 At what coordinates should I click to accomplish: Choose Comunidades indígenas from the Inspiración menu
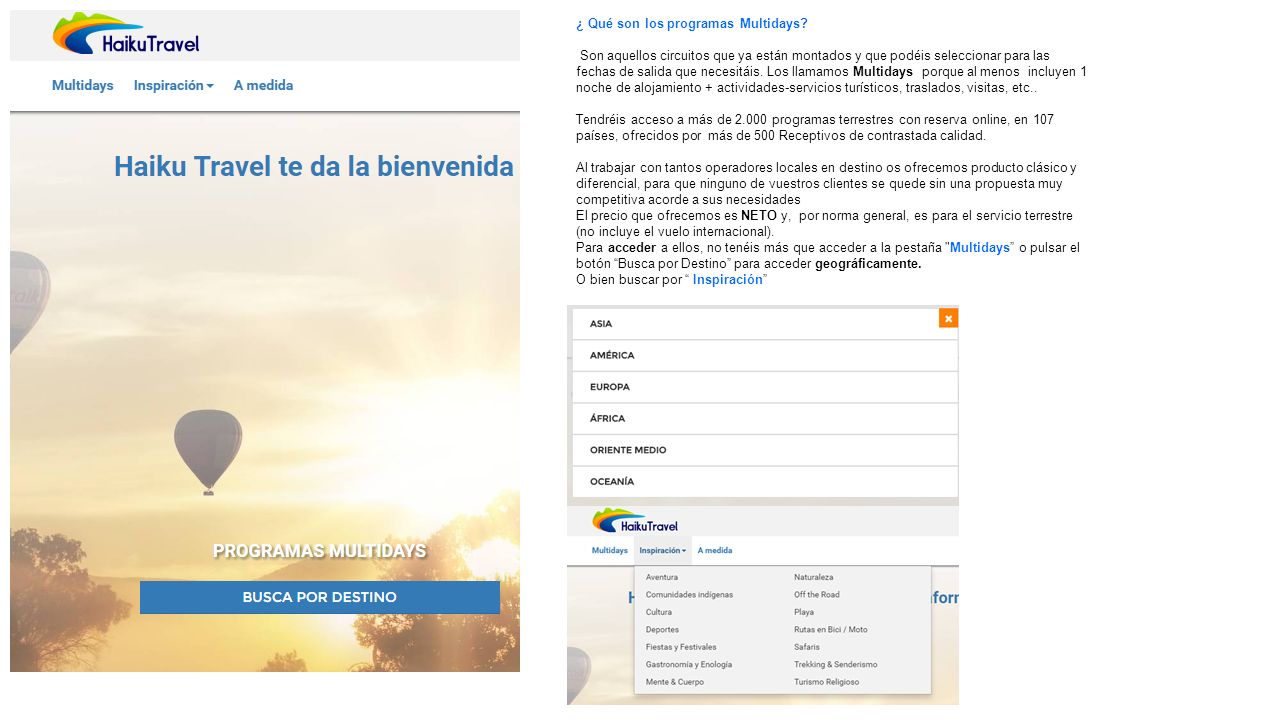click(x=689, y=595)
